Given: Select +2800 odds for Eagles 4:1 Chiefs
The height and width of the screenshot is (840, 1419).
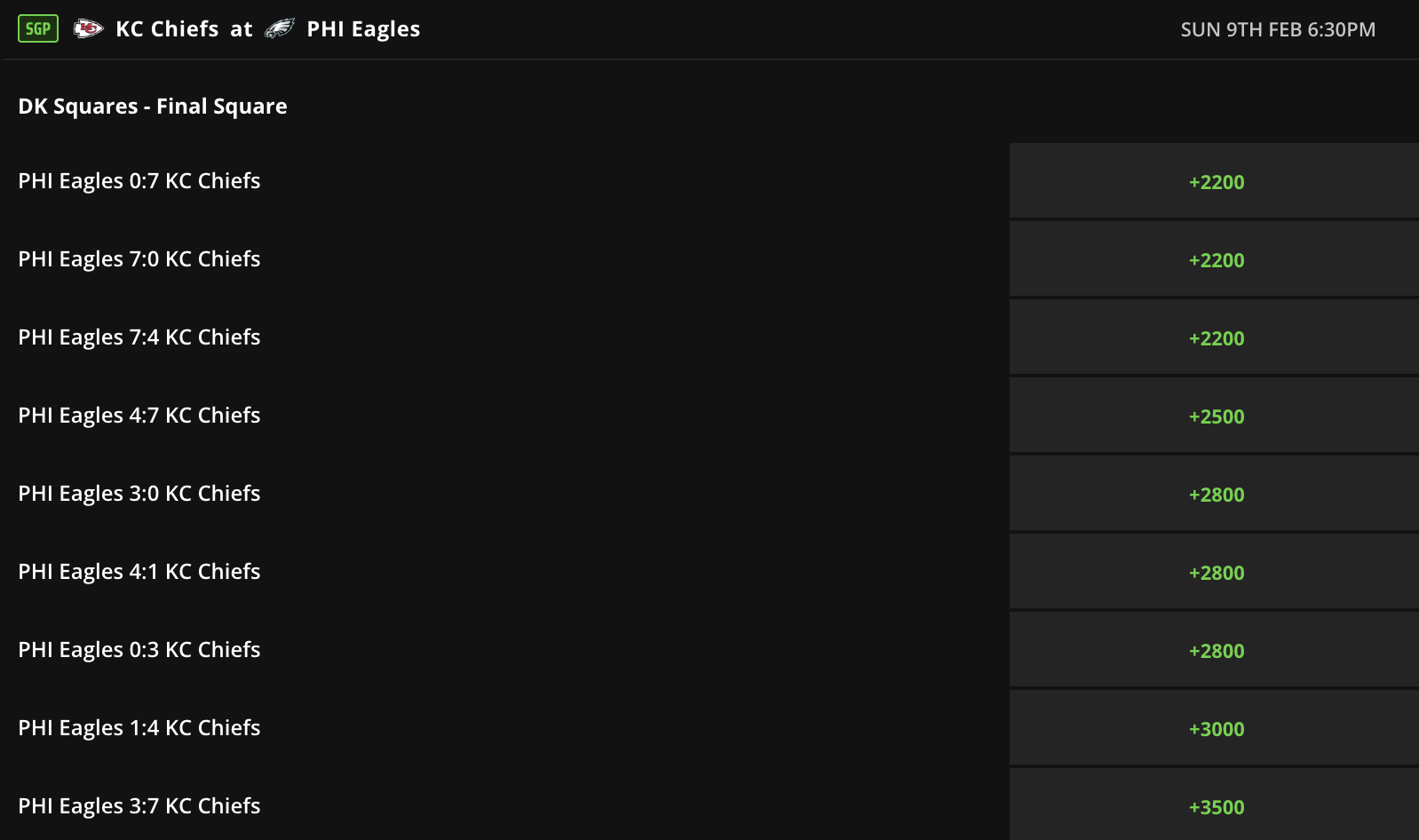Looking at the screenshot, I should (x=1215, y=573).
